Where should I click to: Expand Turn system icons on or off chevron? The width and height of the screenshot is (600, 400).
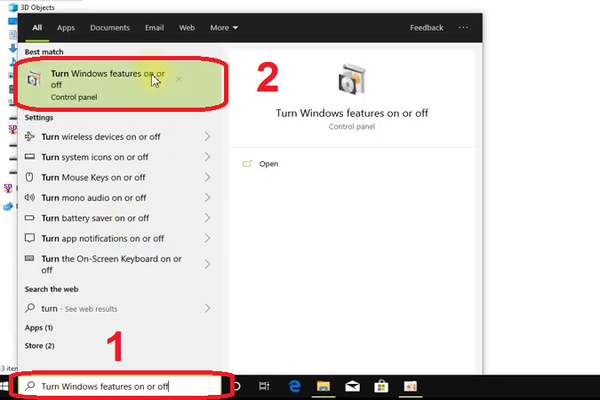[207, 157]
